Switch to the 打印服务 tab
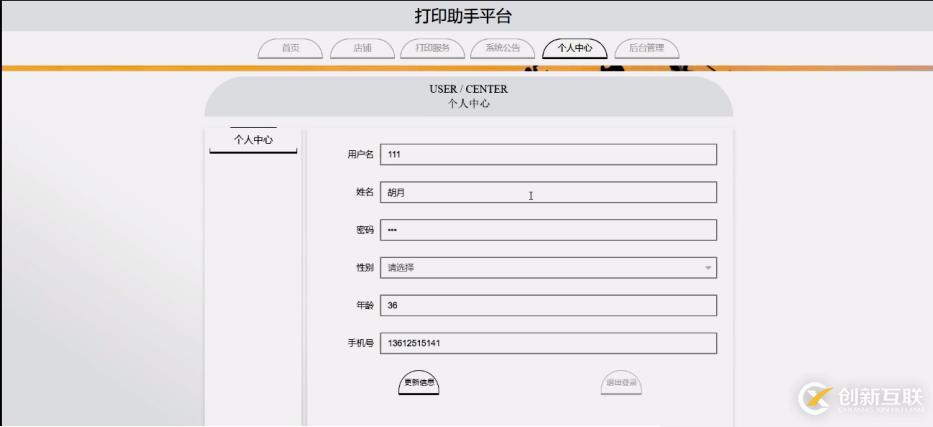Viewport: 933px width, 427px height. coord(433,49)
